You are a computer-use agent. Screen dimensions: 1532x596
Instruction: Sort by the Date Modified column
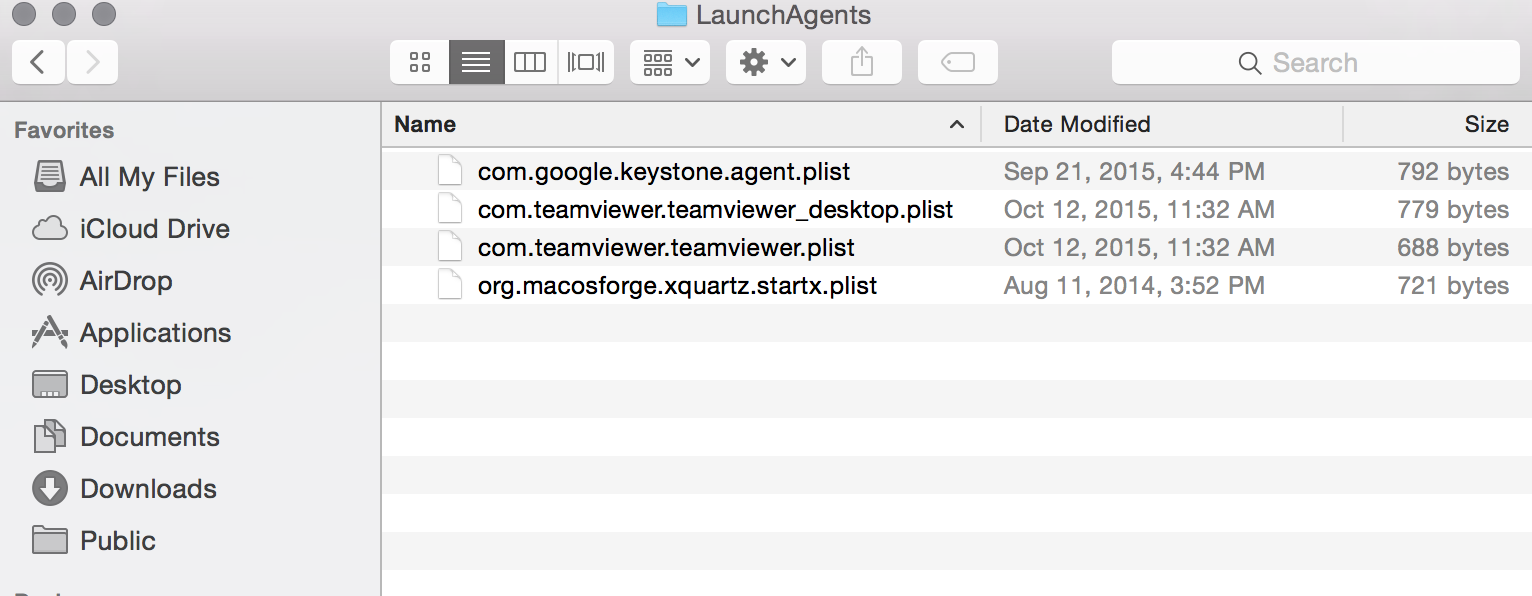(x=1077, y=124)
